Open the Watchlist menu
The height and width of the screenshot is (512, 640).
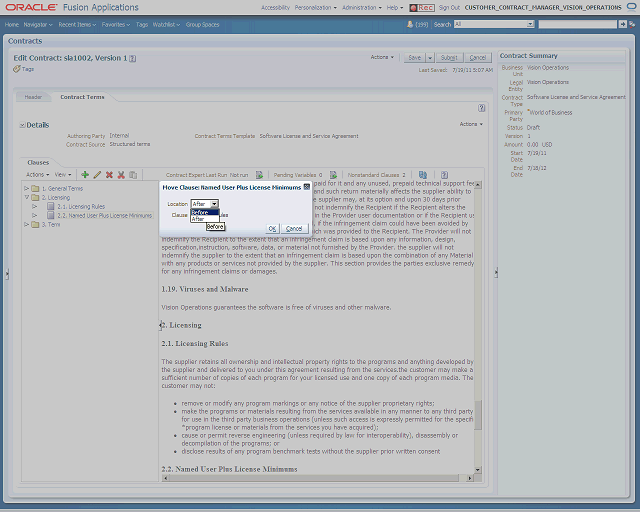pos(166,24)
